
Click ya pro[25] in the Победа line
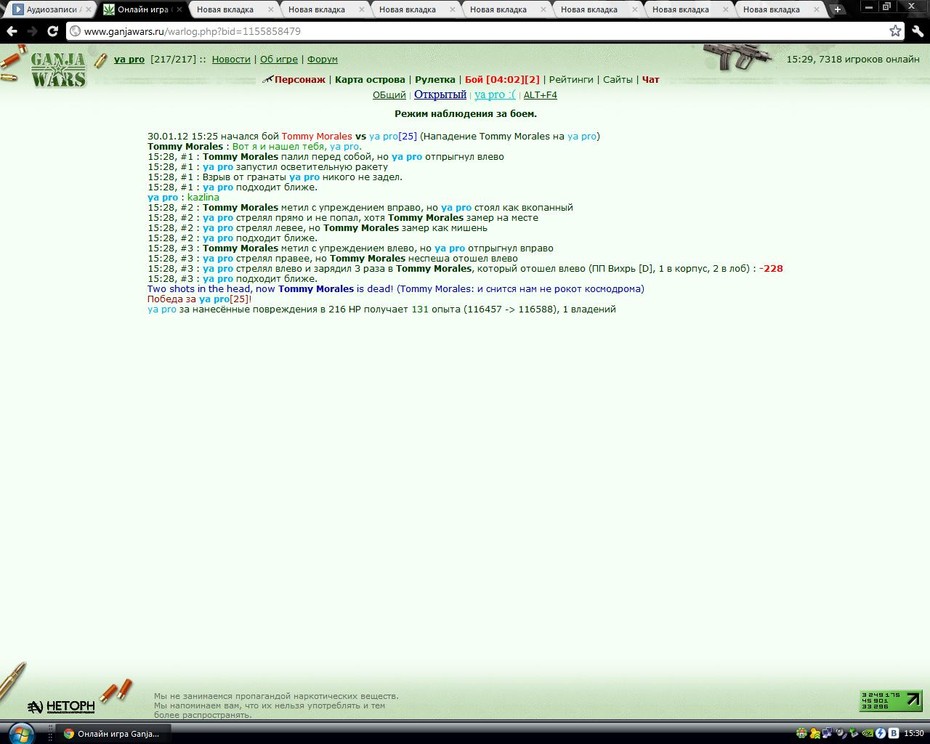(224, 299)
